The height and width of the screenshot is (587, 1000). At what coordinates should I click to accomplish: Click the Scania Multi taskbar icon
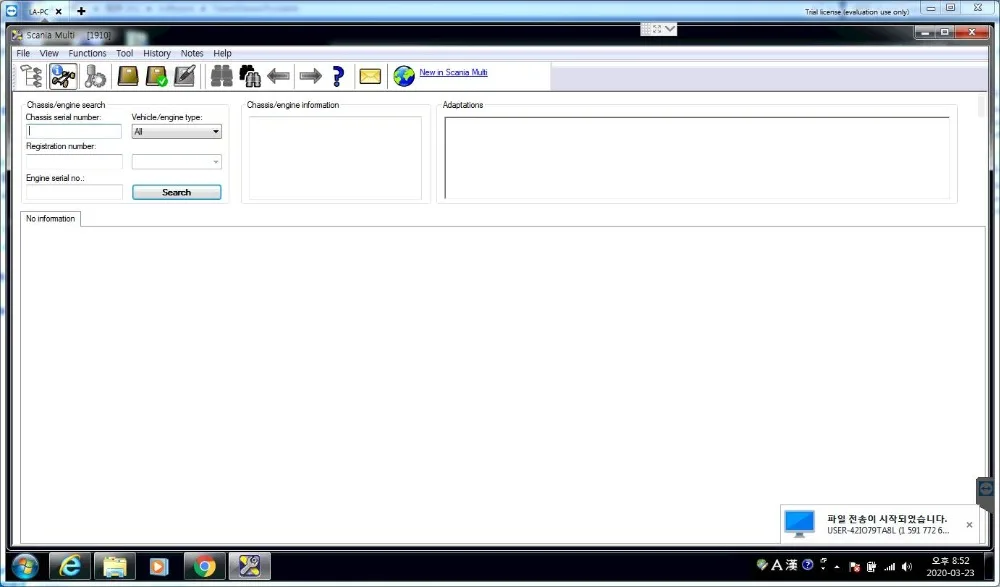pyautogui.click(x=249, y=566)
